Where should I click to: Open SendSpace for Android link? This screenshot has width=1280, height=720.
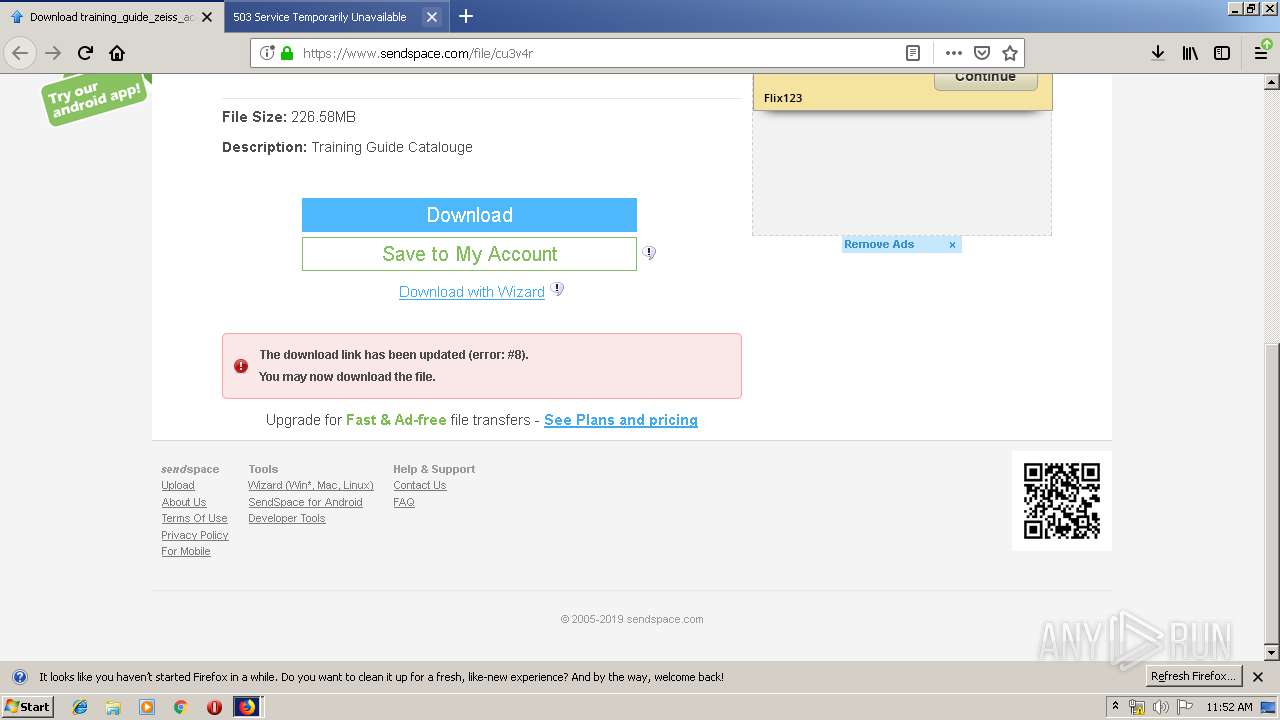[x=305, y=502]
